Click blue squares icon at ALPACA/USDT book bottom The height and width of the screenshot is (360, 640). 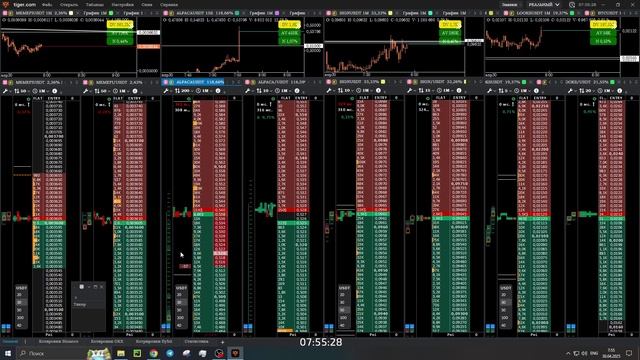248,327
